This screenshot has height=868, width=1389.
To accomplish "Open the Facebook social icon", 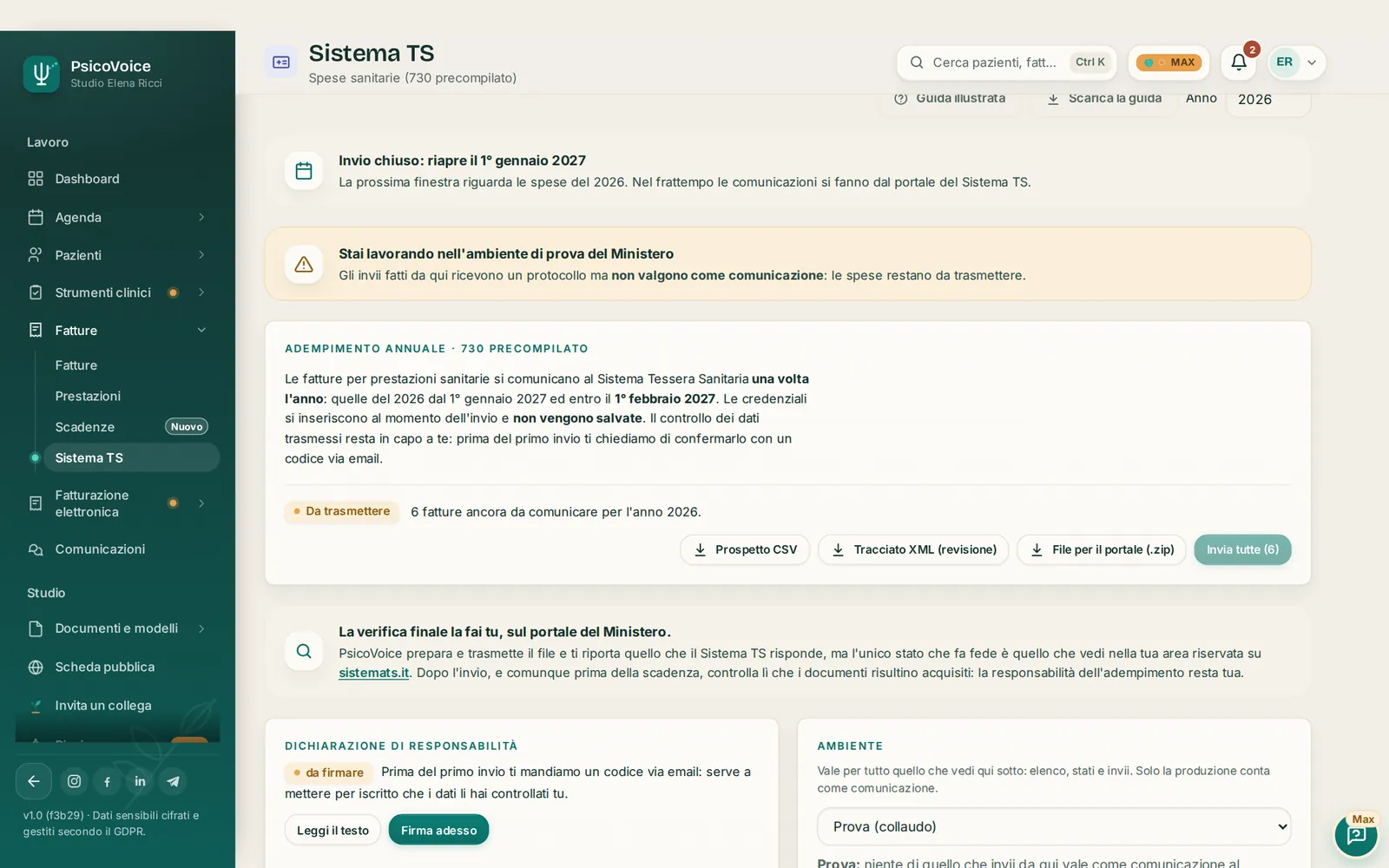I will pos(108,781).
